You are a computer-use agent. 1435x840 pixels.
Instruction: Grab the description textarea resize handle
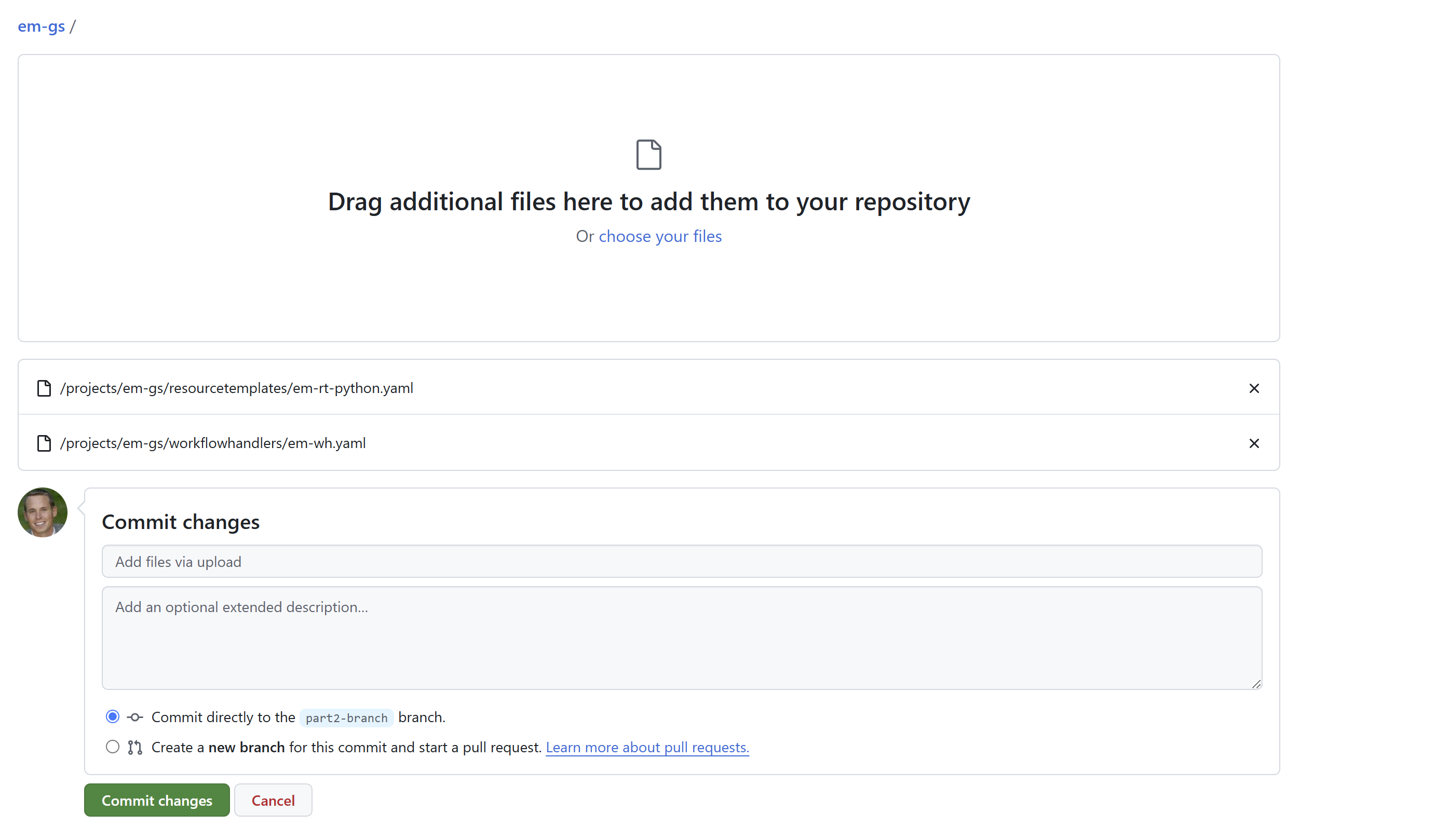pos(1255,684)
